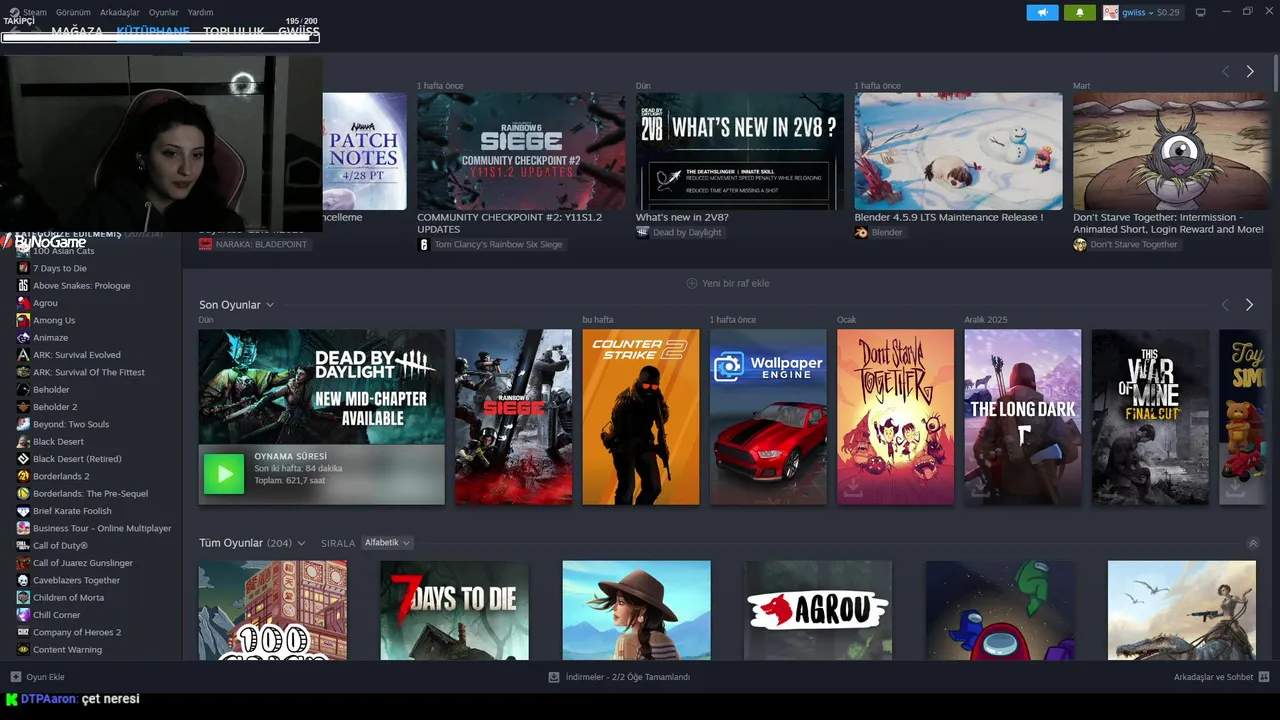
Task: Click green play button for Dead by Daylight
Action: [224, 474]
